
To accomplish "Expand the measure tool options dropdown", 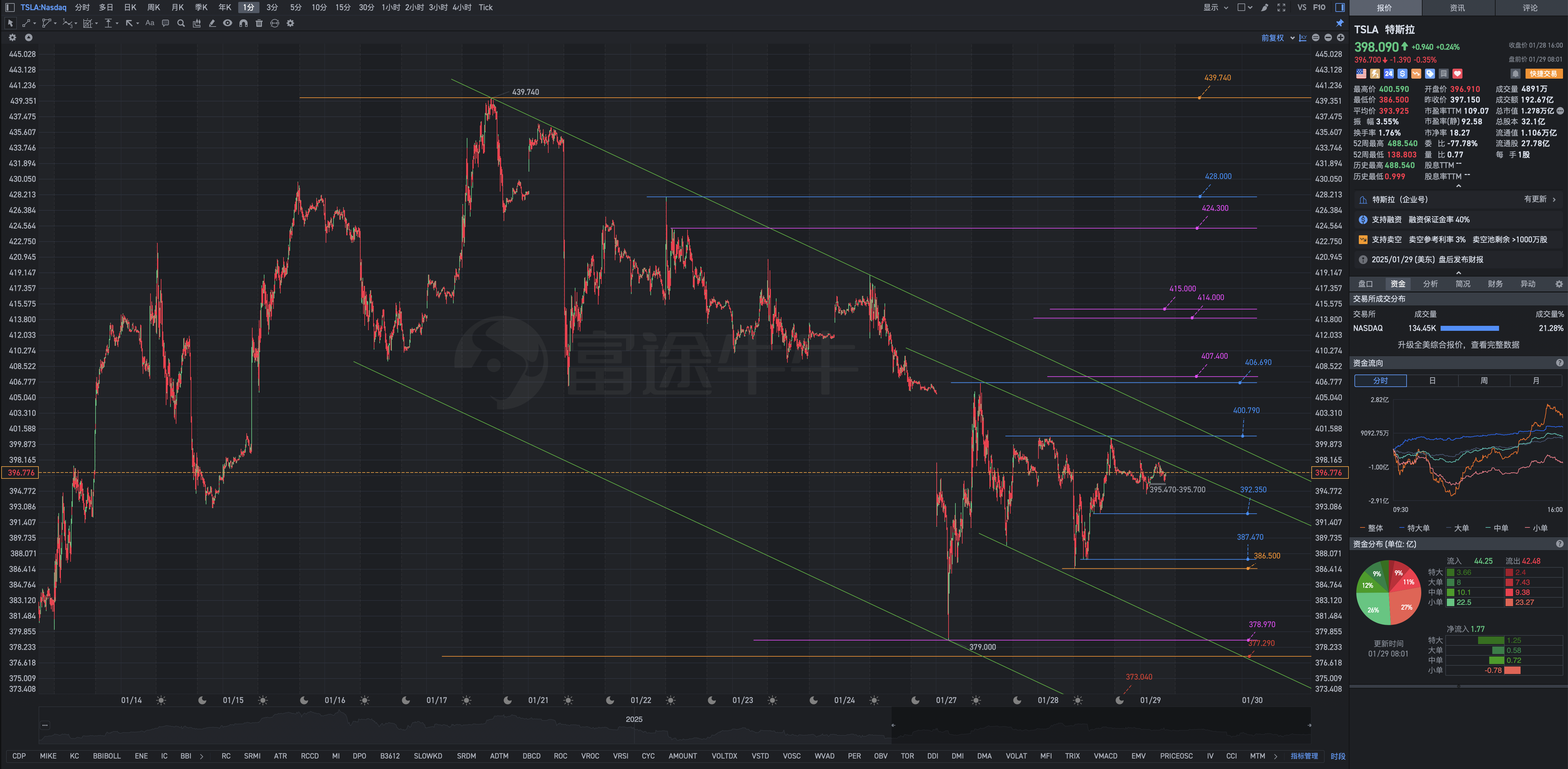I will point(117,23).
